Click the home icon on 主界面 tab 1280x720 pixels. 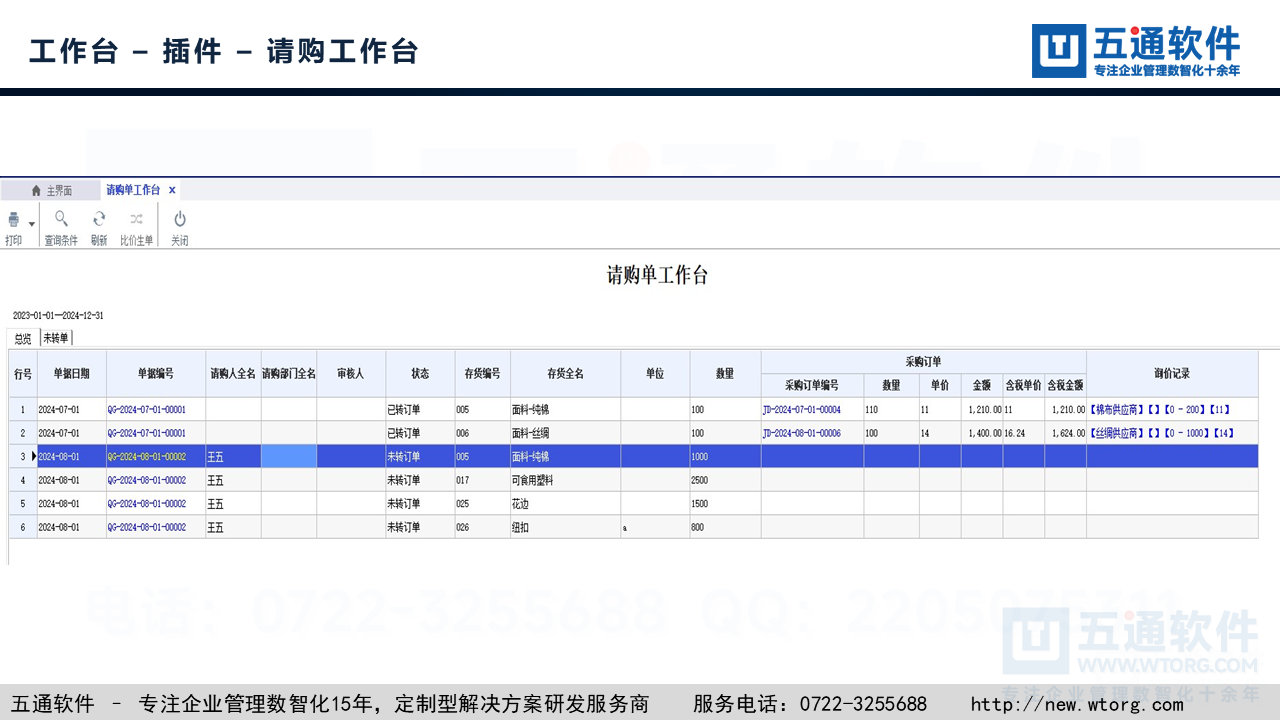(36, 190)
